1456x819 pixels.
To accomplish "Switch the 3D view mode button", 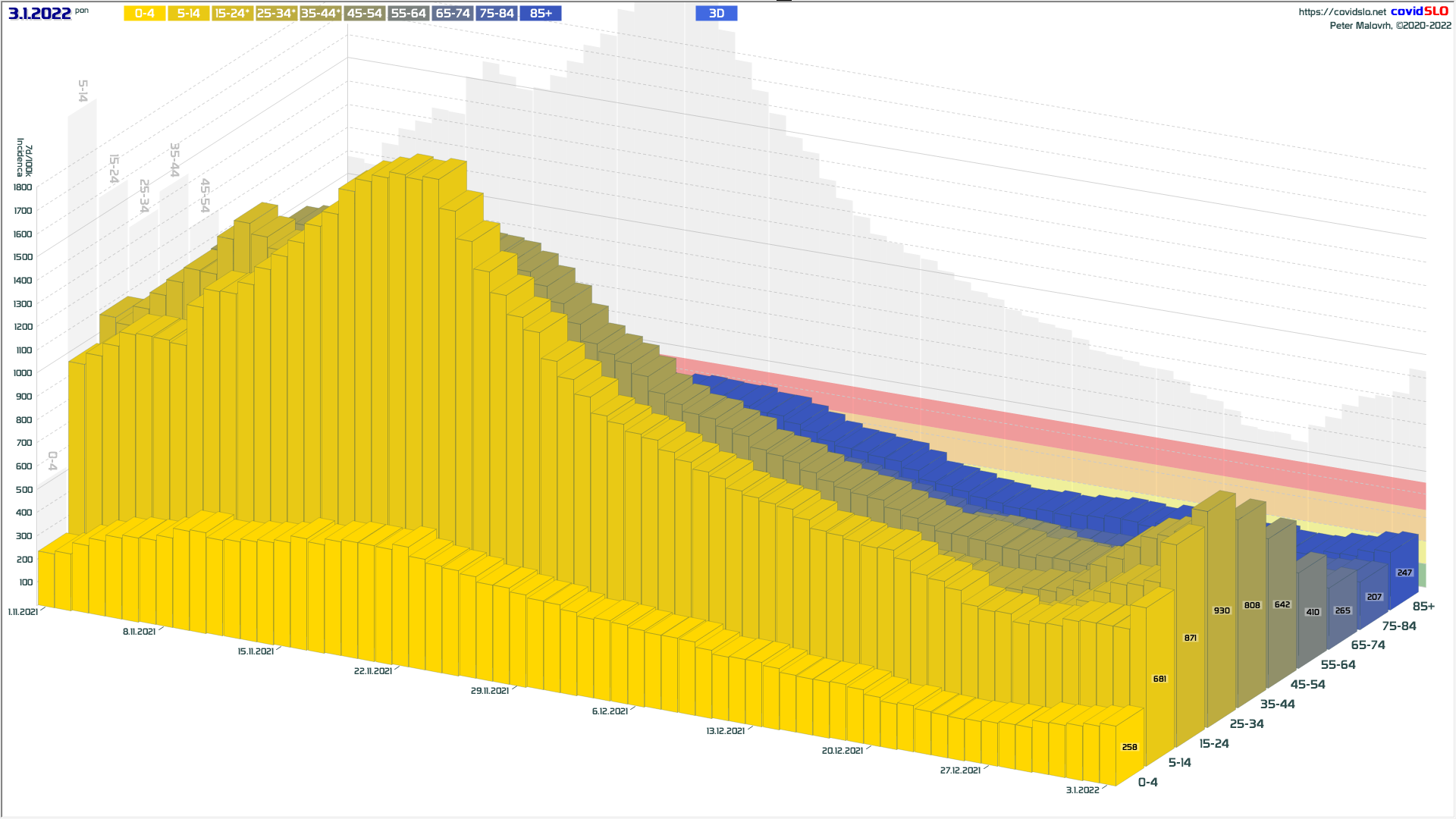I will pyautogui.click(x=716, y=14).
